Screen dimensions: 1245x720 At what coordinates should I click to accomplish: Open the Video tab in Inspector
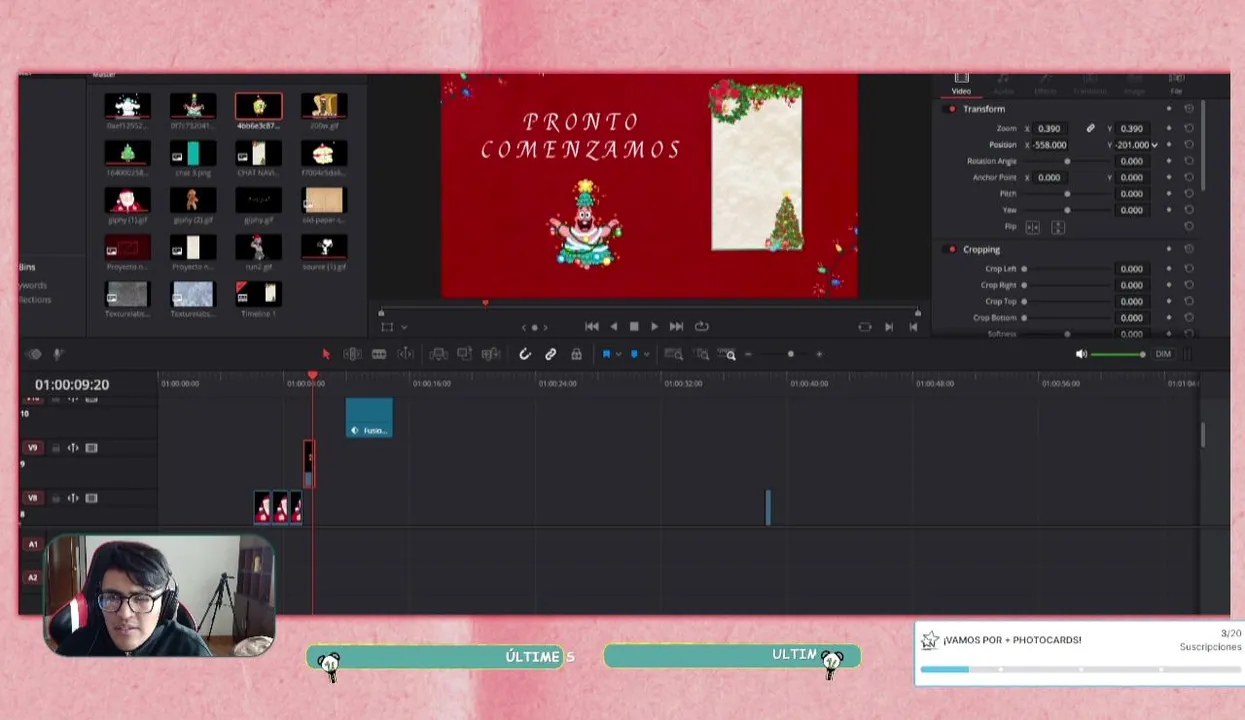tap(961, 84)
